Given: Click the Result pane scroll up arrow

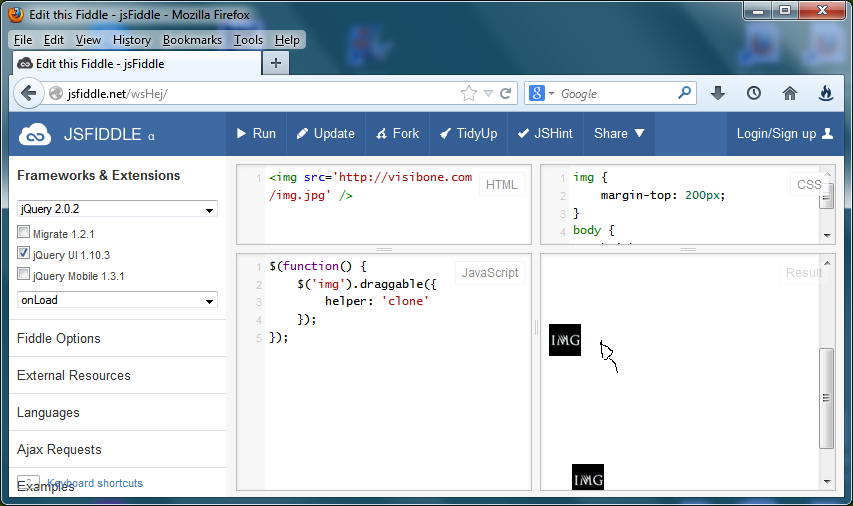Looking at the screenshot, I should tap(827, 263).
